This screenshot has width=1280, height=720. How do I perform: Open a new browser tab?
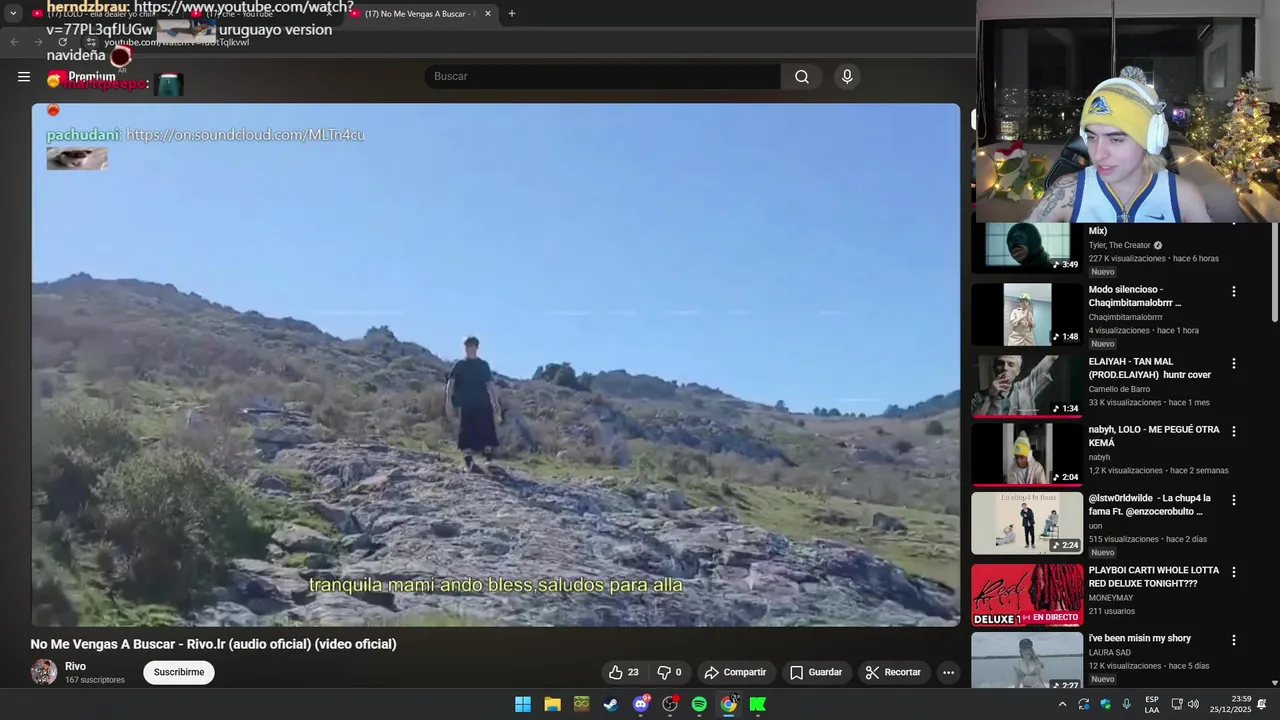tap(512, 14)
